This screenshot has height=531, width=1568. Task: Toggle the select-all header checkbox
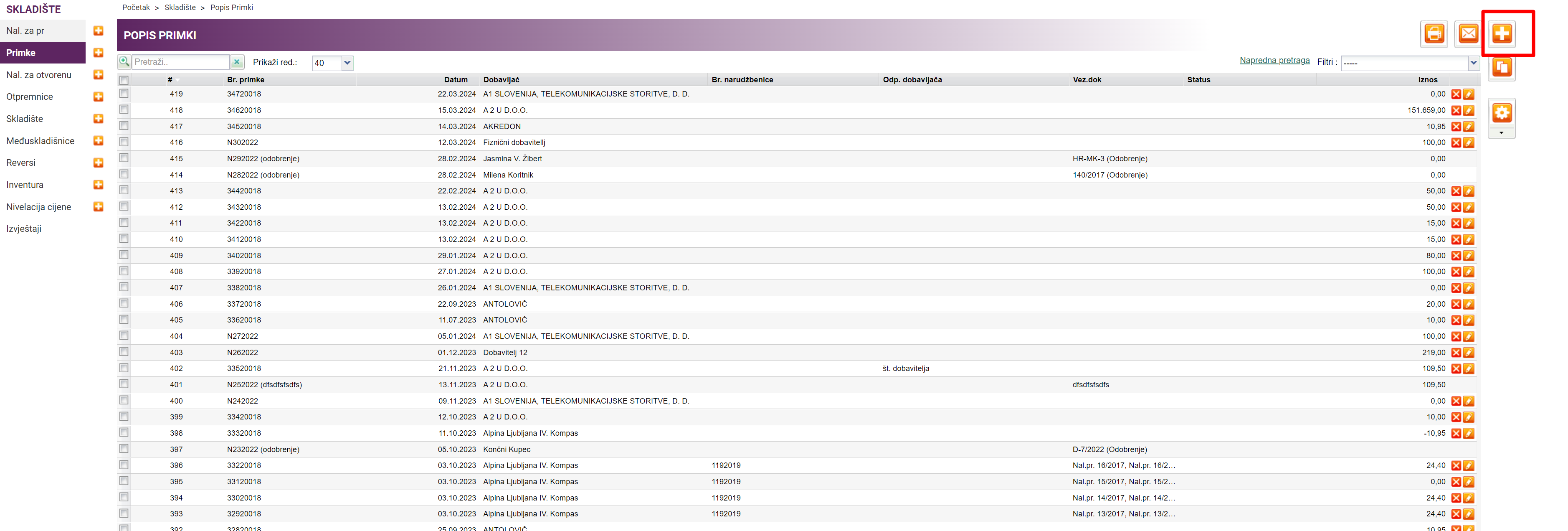tap(124, 80)
